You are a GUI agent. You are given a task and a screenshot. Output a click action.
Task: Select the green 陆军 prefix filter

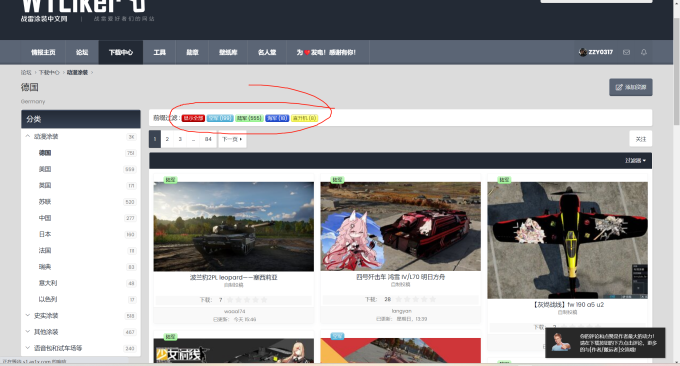pyautogui.click(x=249, y=118)
